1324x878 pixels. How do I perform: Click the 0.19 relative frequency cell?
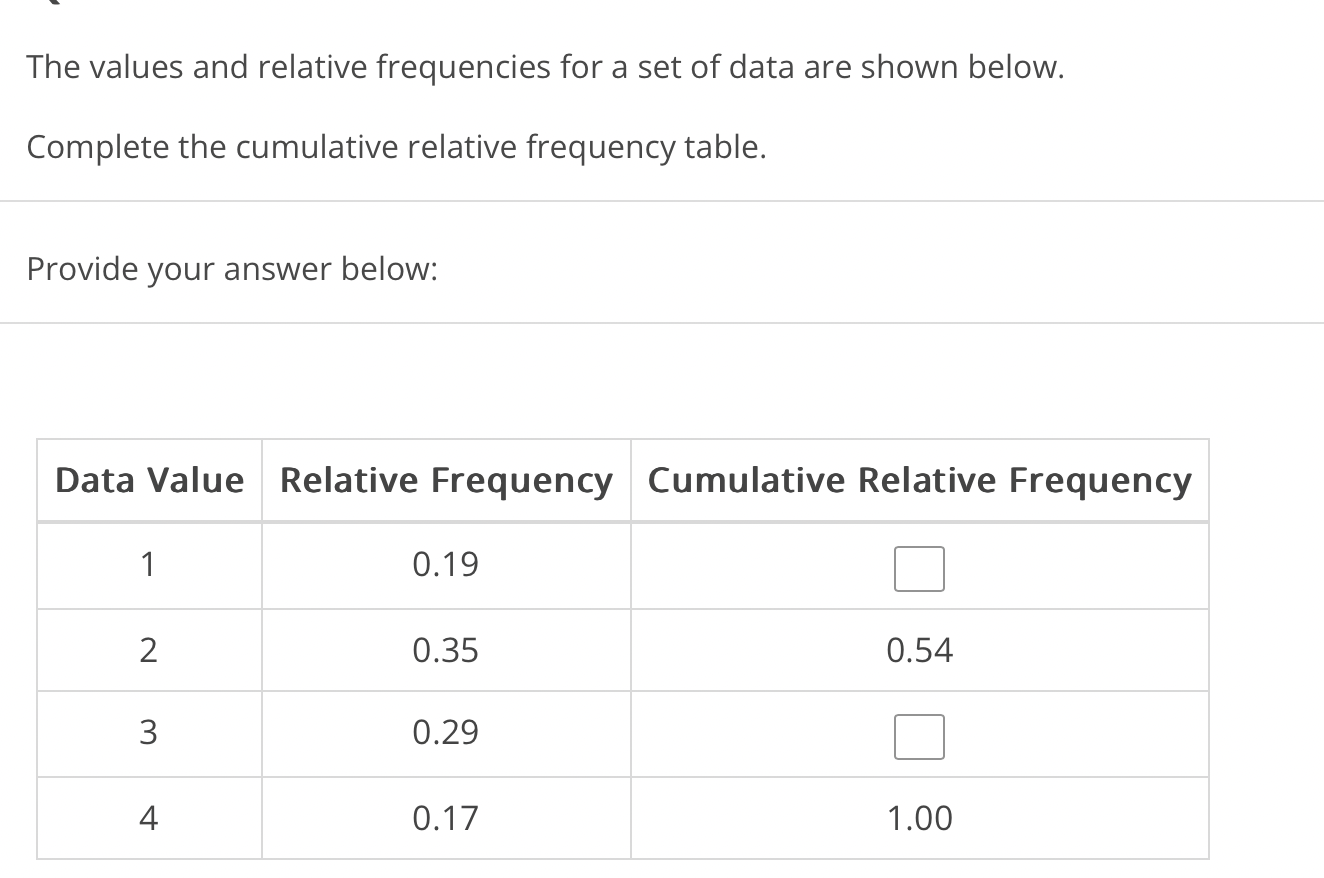pos(446,565)
